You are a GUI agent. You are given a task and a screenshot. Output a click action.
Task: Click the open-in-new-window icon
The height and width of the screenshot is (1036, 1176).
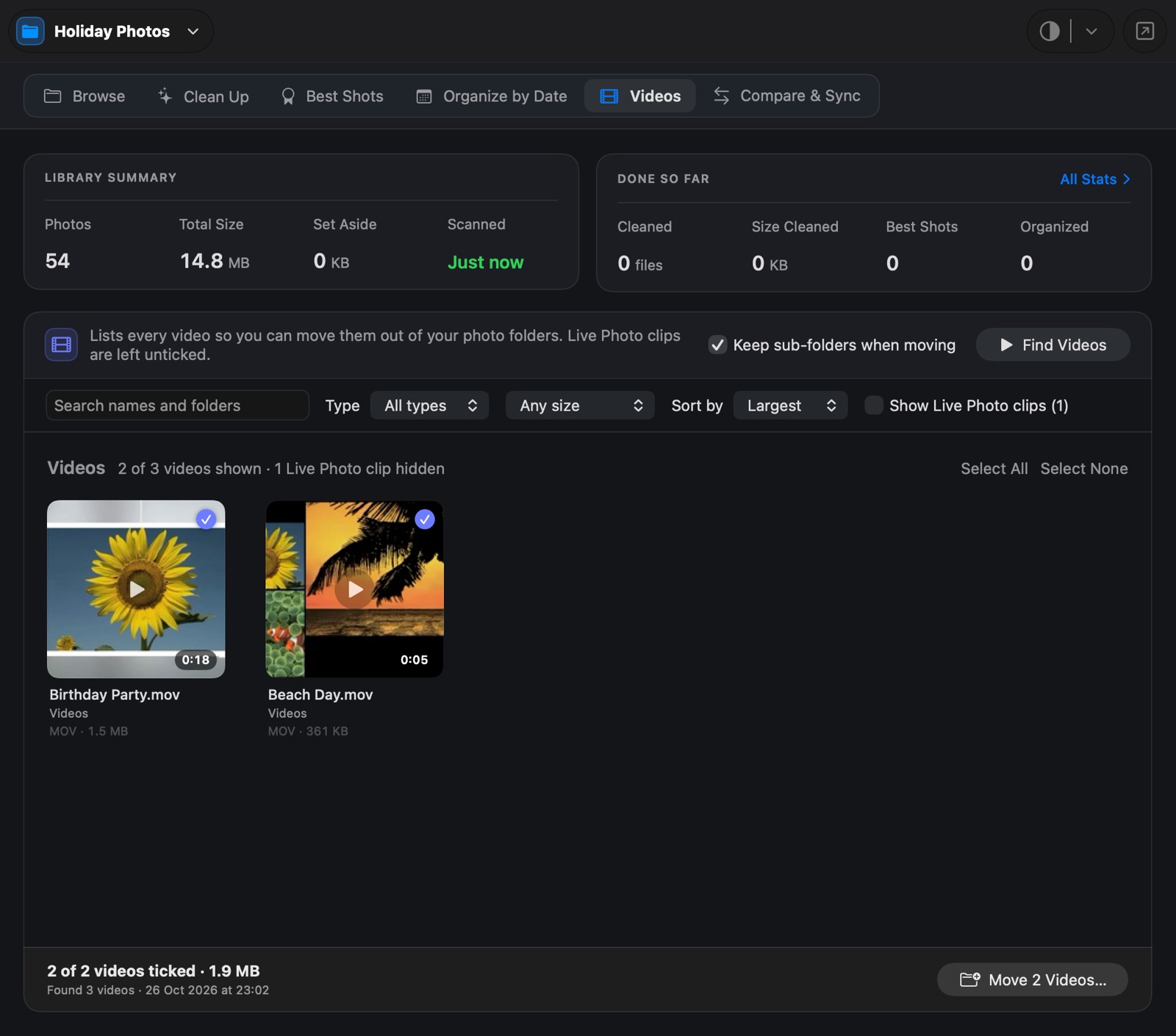coord(1144,31)
